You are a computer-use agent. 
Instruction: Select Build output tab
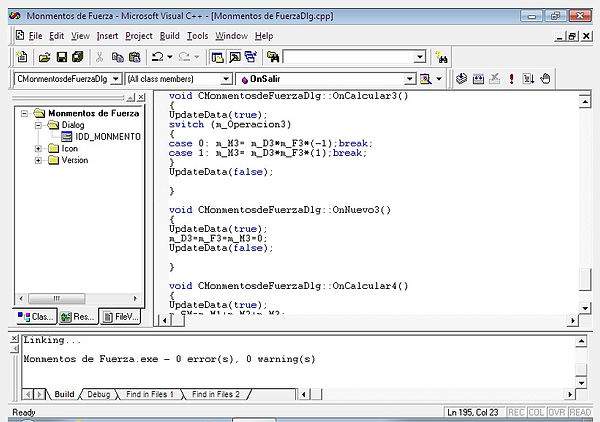point(64,394)
